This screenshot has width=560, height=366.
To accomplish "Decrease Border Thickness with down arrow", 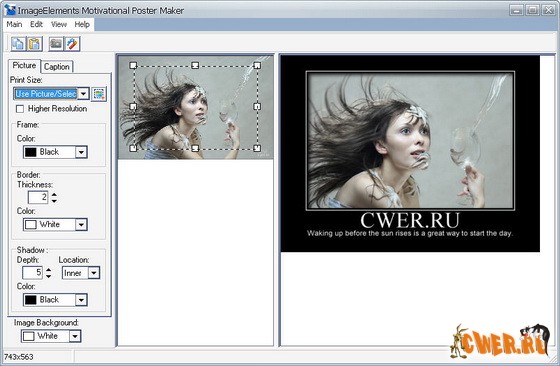I will [54, 201].
